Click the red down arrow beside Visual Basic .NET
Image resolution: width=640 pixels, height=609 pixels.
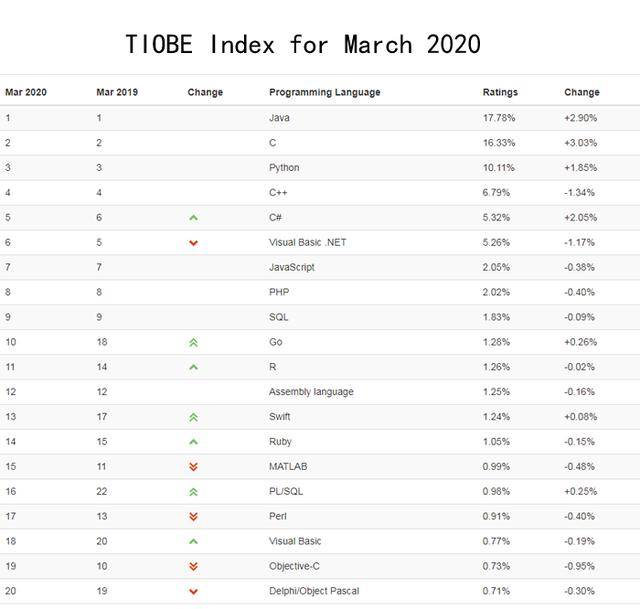193,243
